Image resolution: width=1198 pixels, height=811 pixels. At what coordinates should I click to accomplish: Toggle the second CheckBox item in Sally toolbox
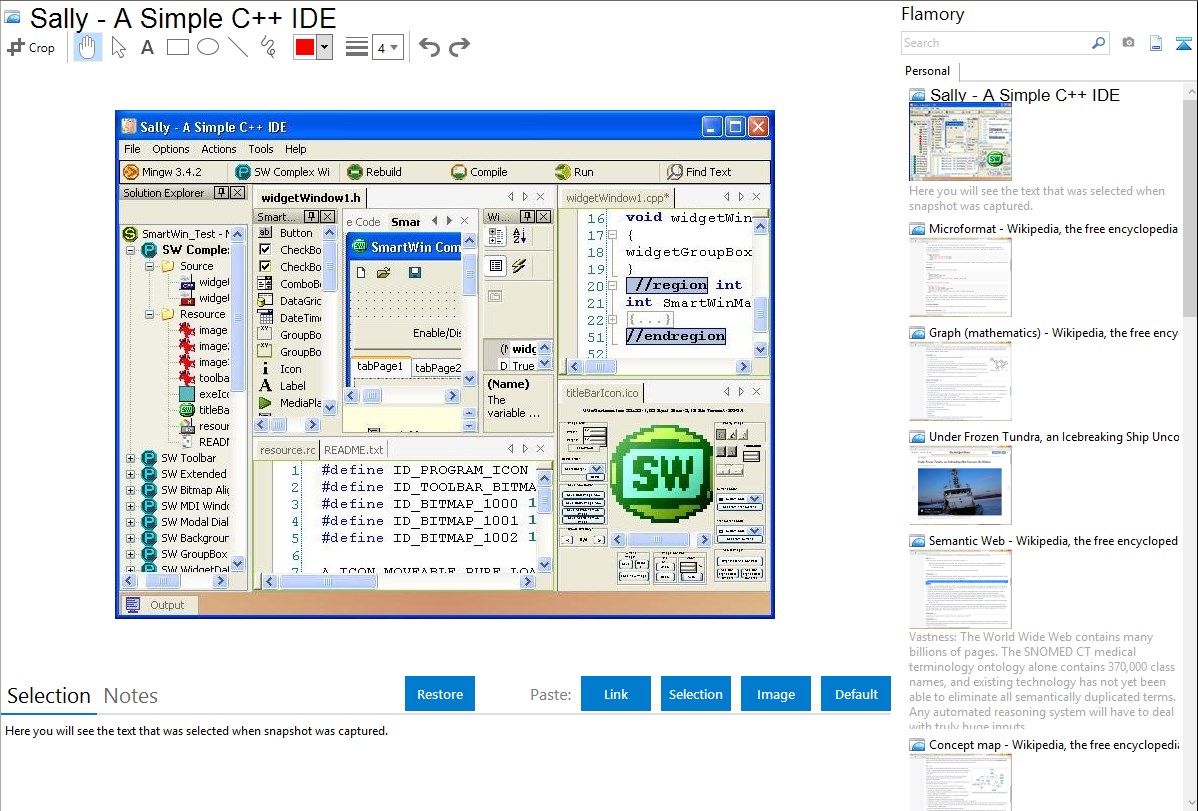click(265, 266)
